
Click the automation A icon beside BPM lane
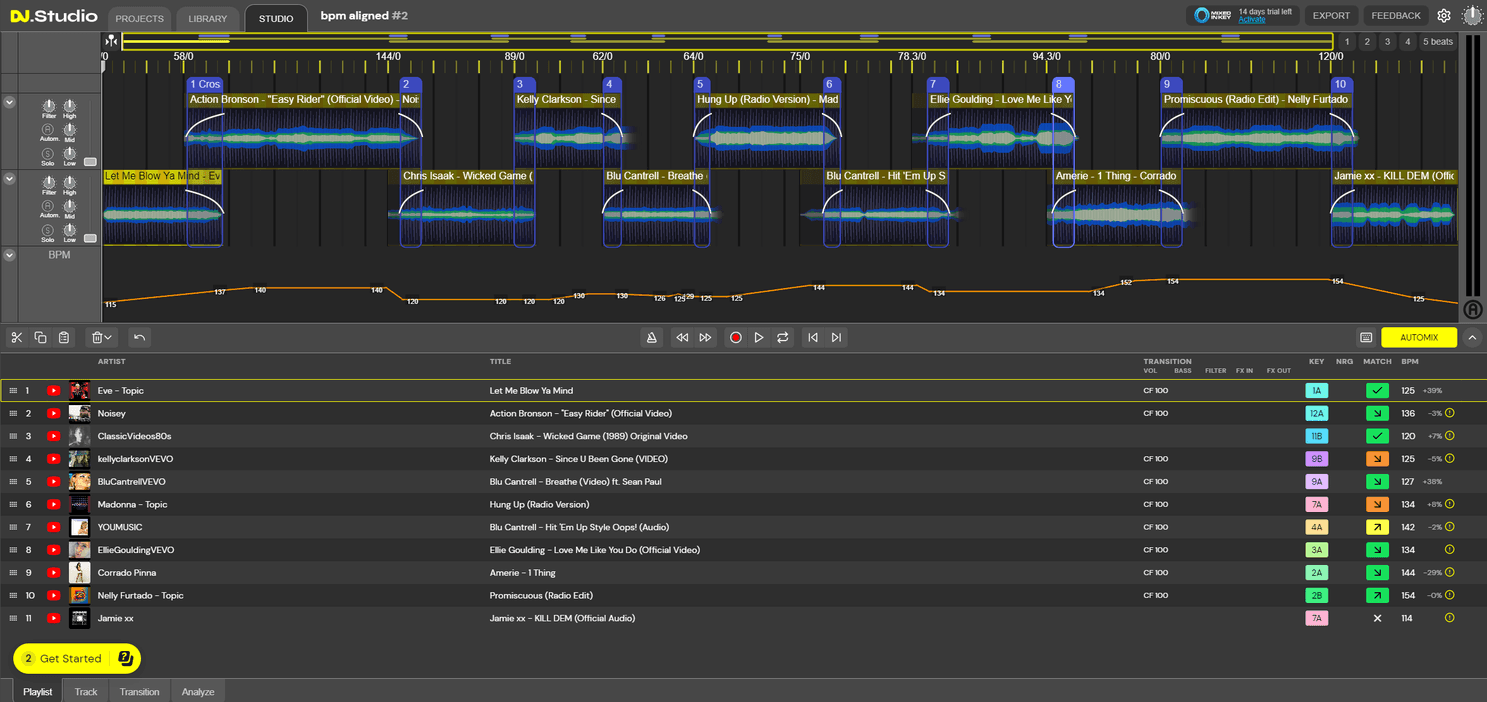[x=1472, y=310]
